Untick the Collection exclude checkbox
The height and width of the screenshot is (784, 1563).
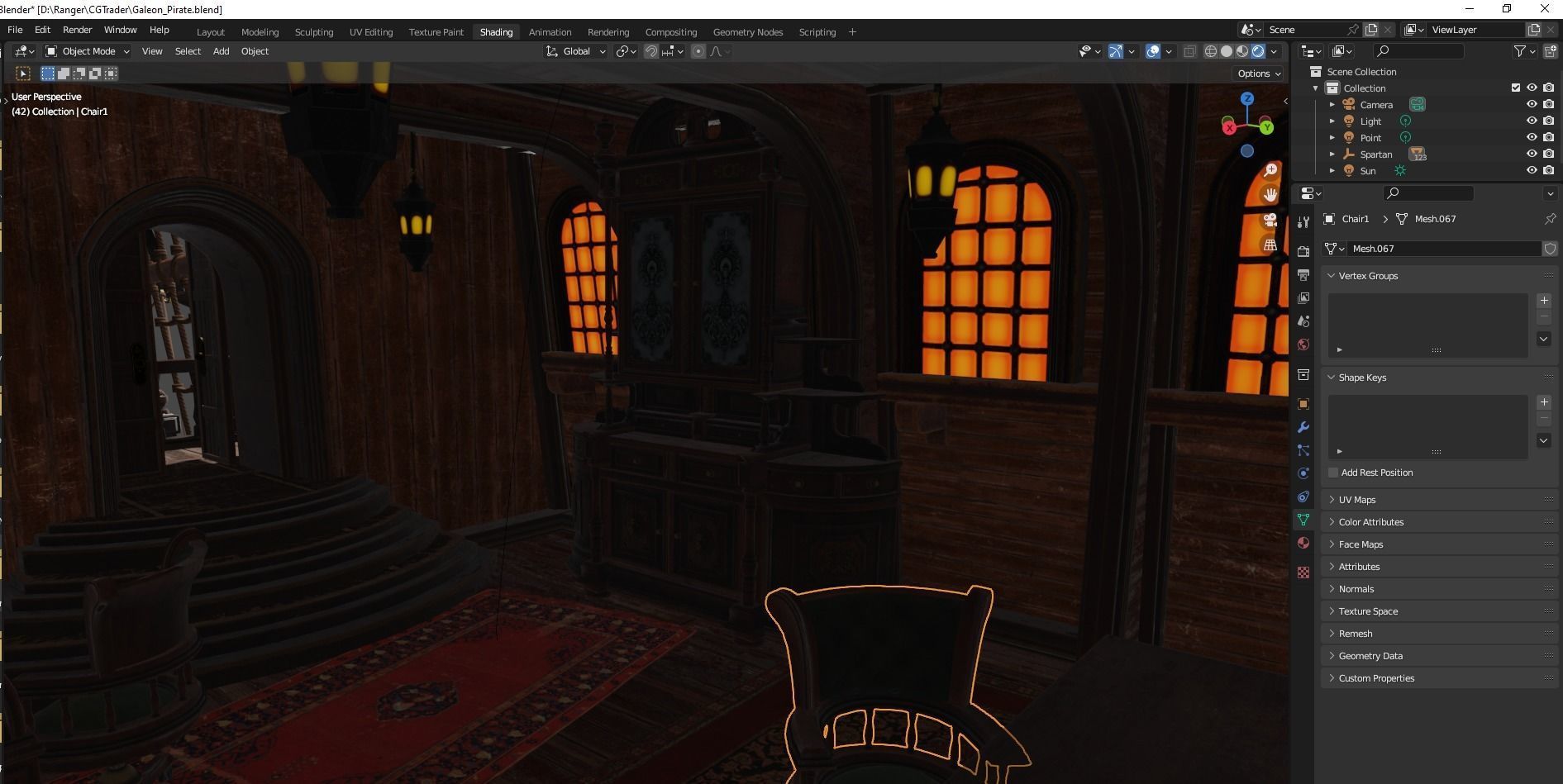(1516, 88)
